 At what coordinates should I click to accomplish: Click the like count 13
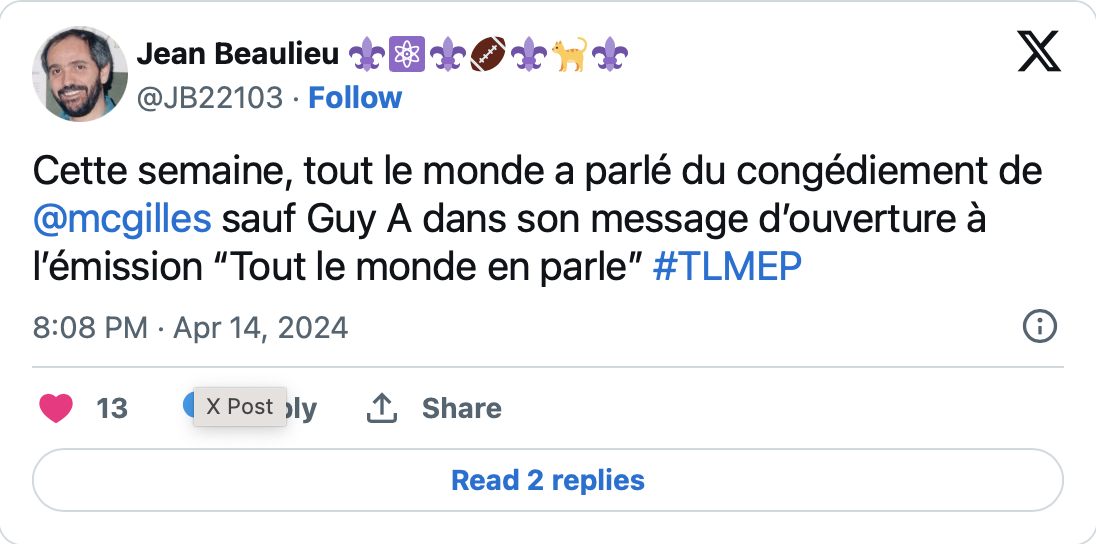(112, 408)
